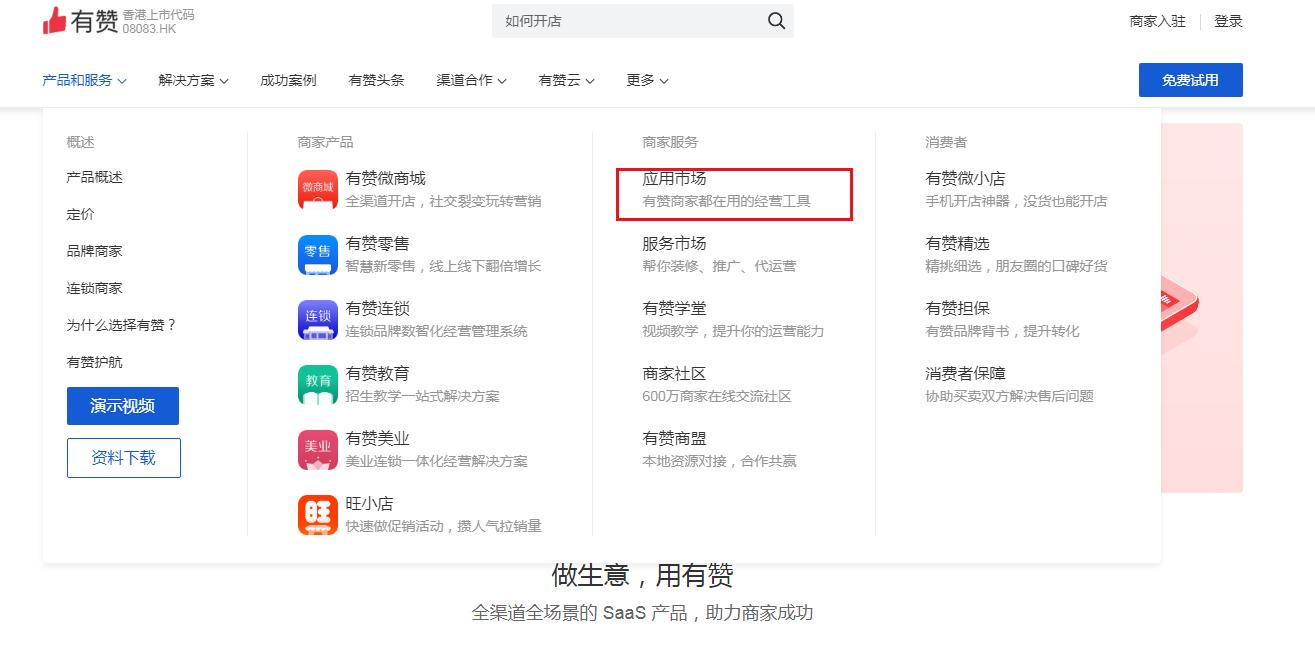Screen dimensions: 1315x653
Task: Click text 全渠道开店，社交裂变玩转营销
Action: pyautogui.click(x=443, y=201)
